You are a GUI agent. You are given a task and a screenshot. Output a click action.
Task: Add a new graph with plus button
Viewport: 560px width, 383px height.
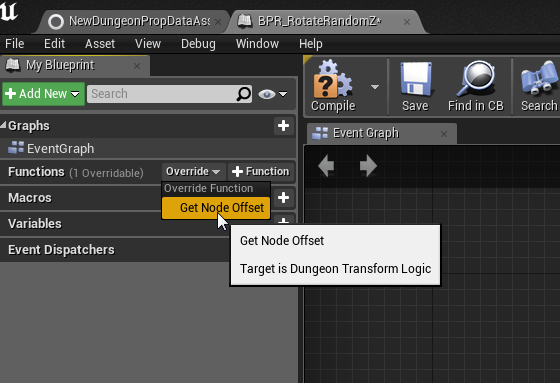pyautogui.click(x=284, y=125)
